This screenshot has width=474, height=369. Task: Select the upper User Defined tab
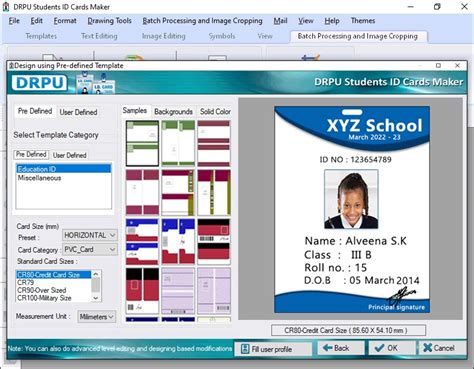78,112
